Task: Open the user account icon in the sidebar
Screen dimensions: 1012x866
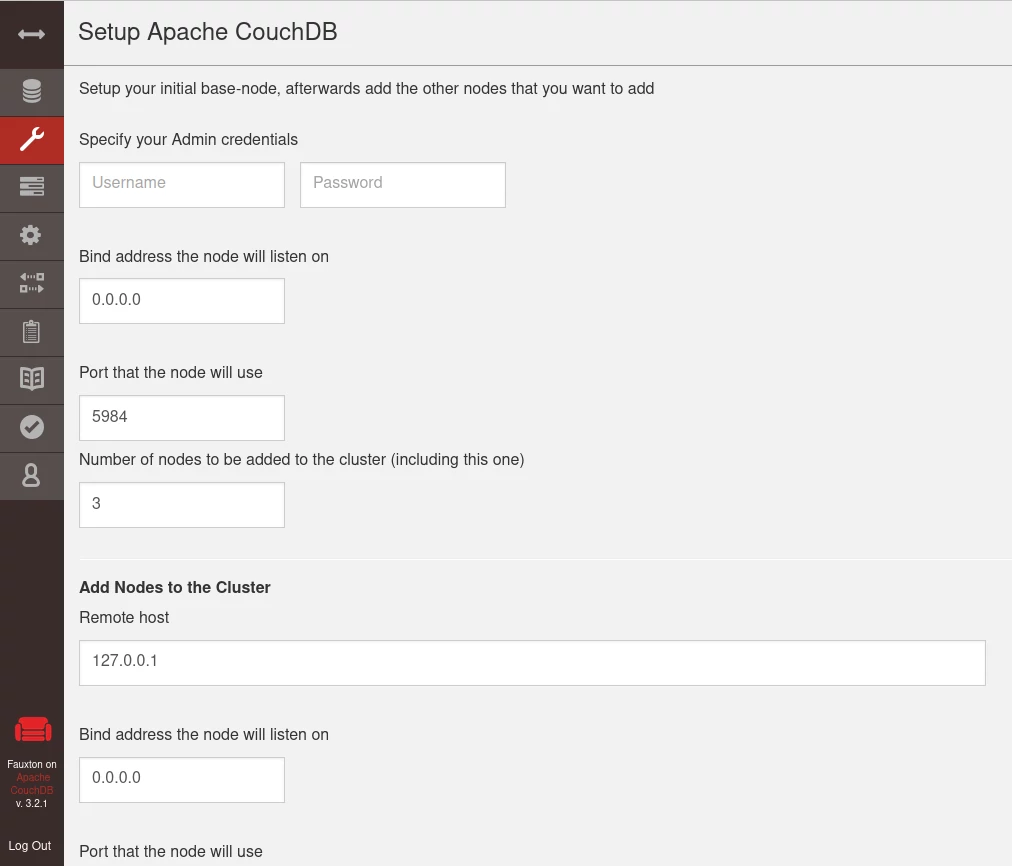Action: pyautogui.click(x=31, y=475)
